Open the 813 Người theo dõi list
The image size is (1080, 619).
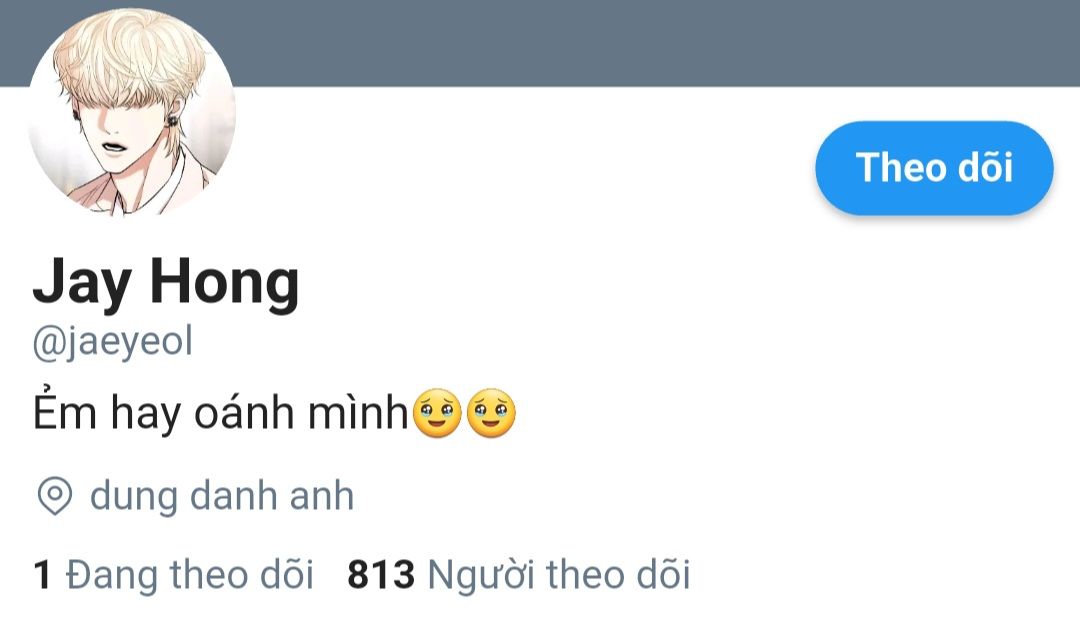coord(518,575)
